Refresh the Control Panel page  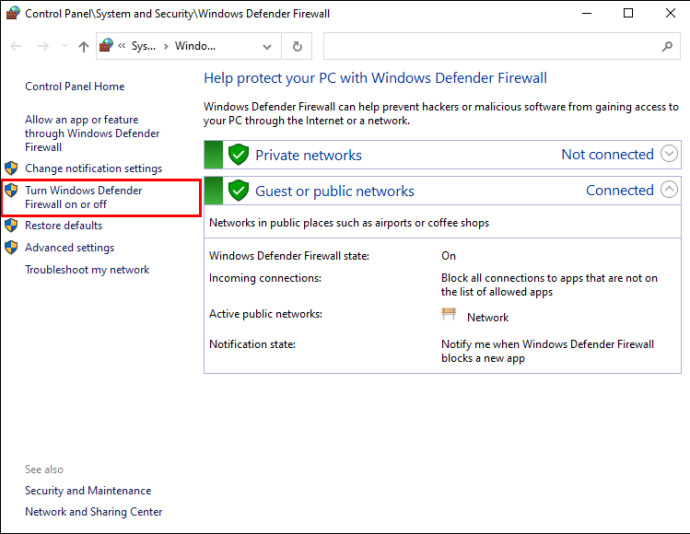[x=297, y=46]
